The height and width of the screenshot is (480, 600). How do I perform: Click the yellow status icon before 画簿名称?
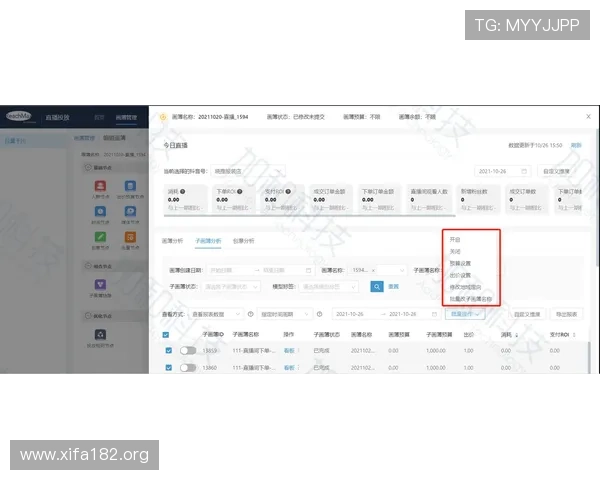163,117
